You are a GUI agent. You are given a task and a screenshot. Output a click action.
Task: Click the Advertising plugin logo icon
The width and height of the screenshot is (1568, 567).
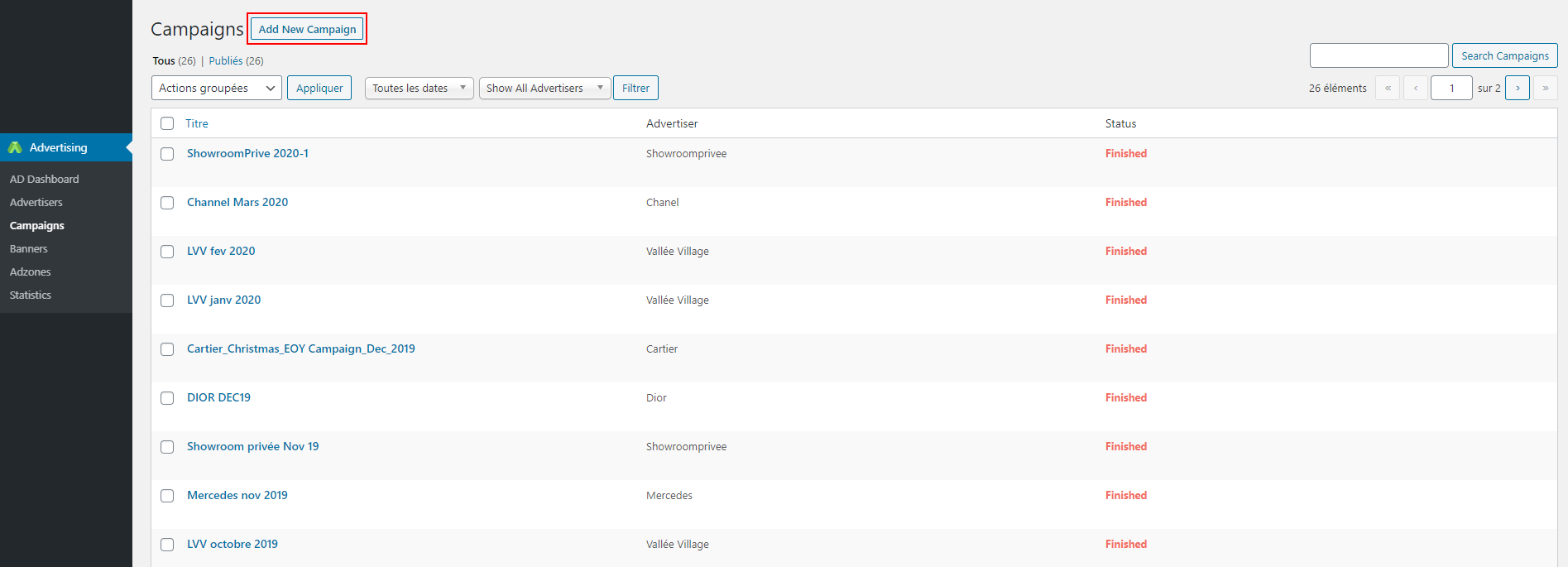coord(15,147)
